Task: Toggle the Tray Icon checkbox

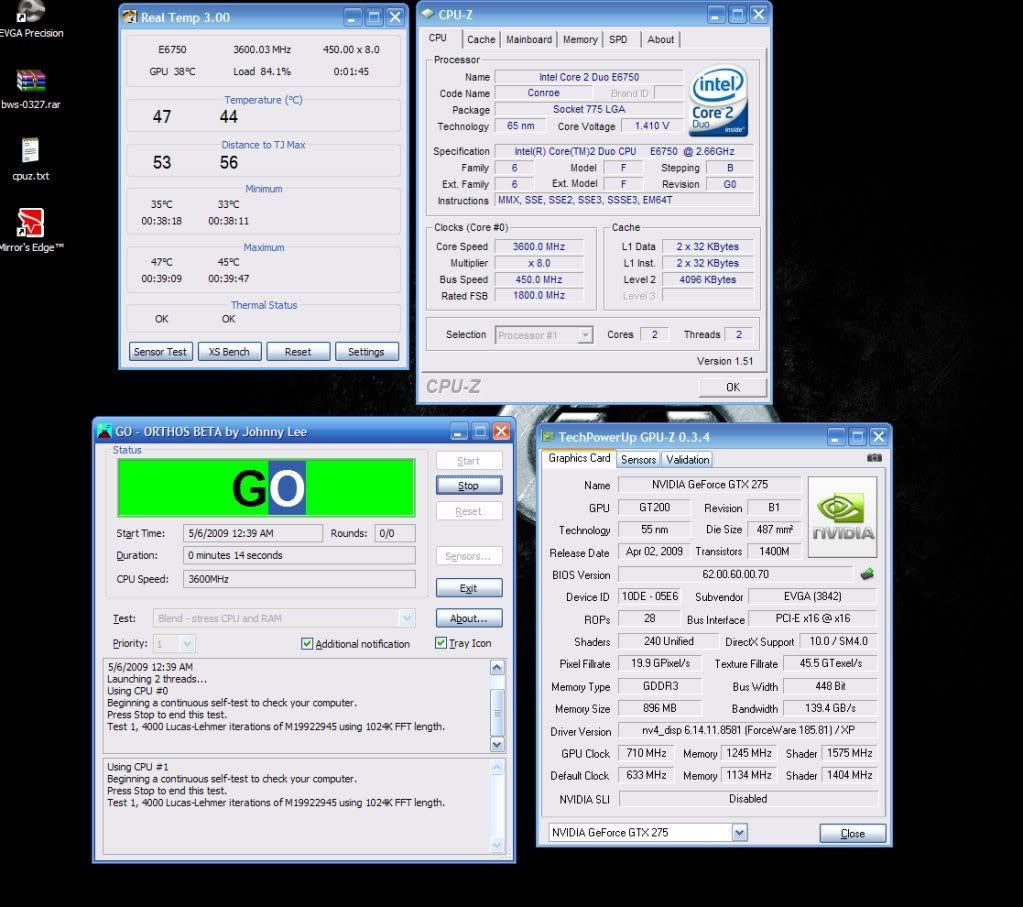Action: (x=441, y=643)
